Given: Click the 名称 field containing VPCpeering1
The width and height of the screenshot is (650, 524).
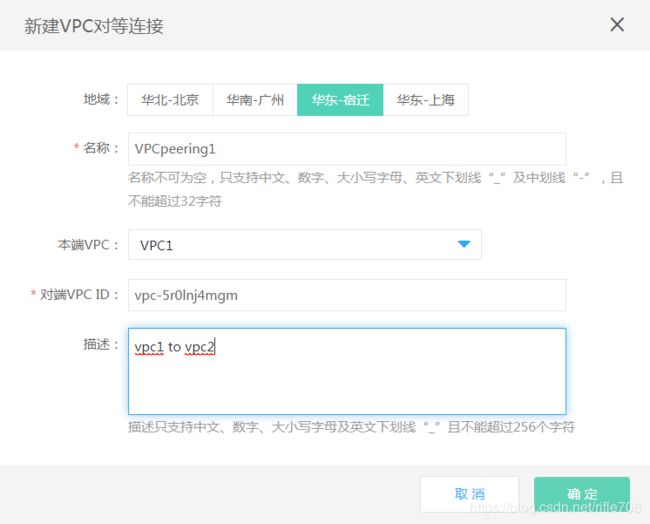Looking at the screenshot, I should (347, 149).
